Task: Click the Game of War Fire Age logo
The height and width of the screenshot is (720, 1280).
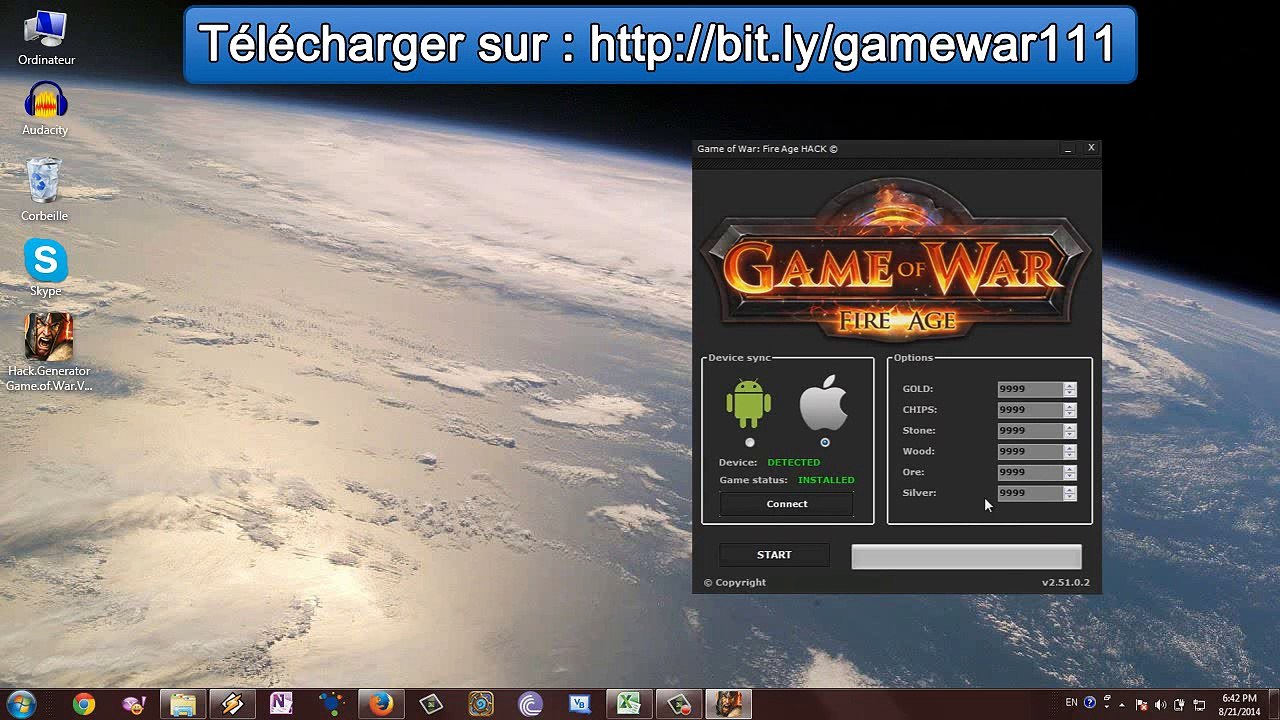Action: point(896,259)
